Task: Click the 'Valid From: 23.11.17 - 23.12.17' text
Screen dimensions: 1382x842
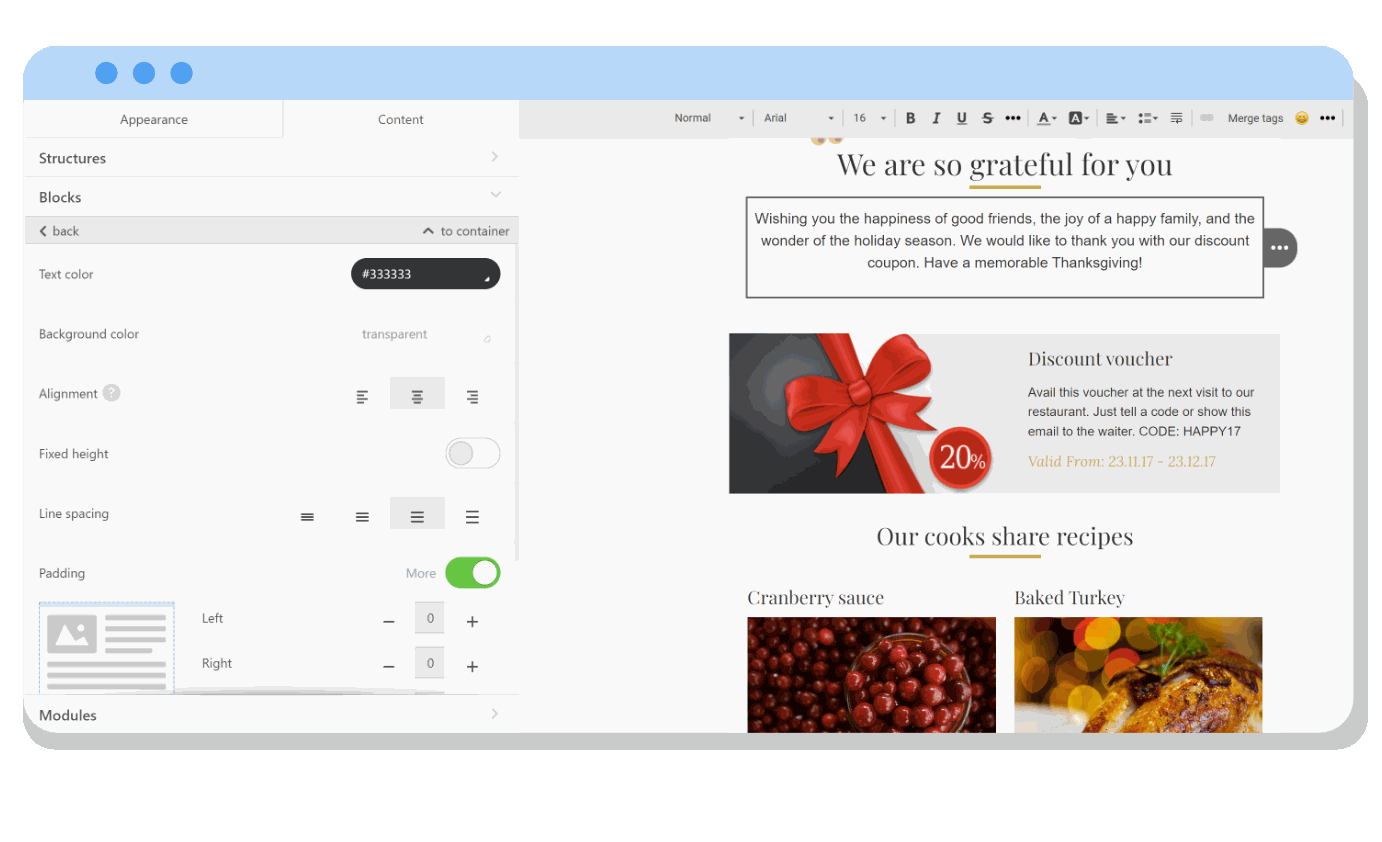Action: [x=1121, y=462]
